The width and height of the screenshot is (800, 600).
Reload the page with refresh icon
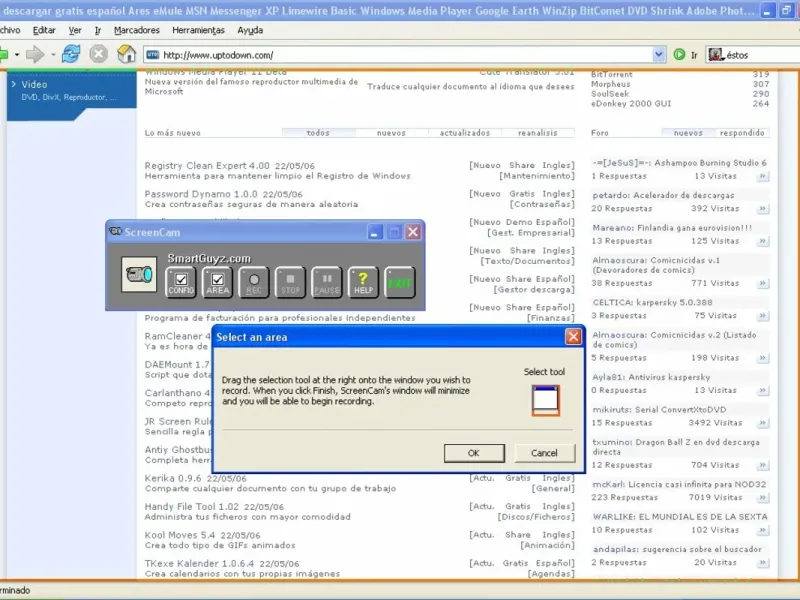point(71,54)
